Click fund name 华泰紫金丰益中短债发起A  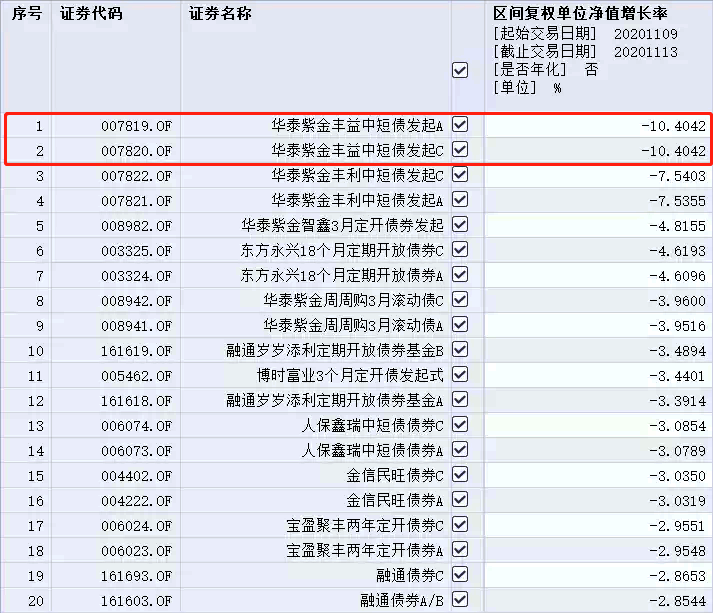357,125
